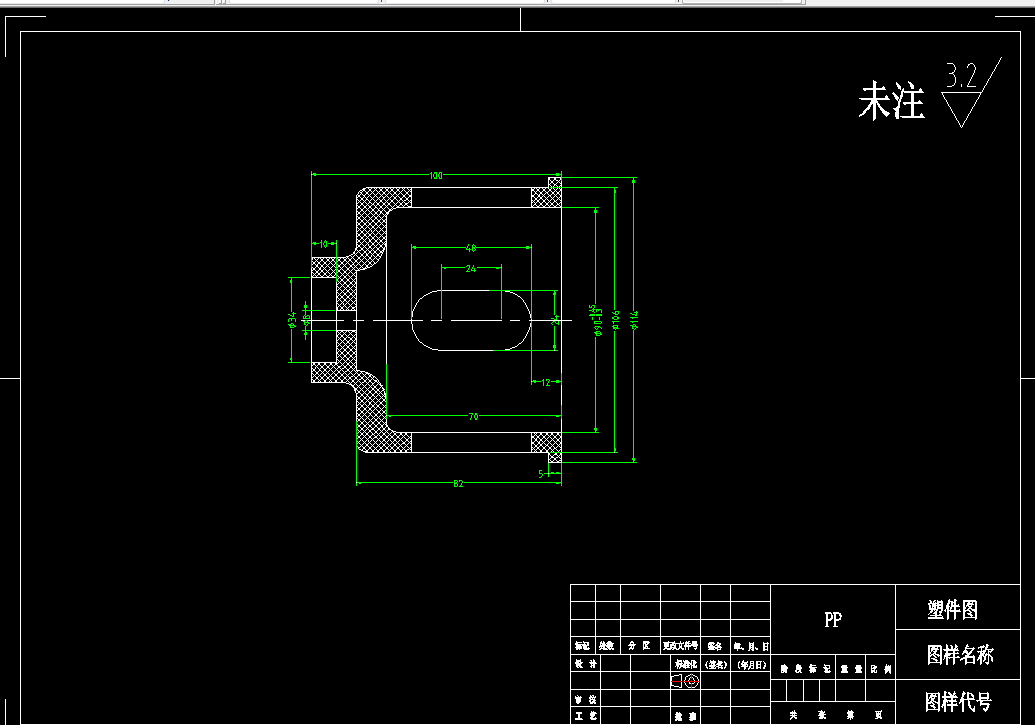Screen dimensions: 1035x725
Task: Select the 批准 cell text
Action: (684, 716)
